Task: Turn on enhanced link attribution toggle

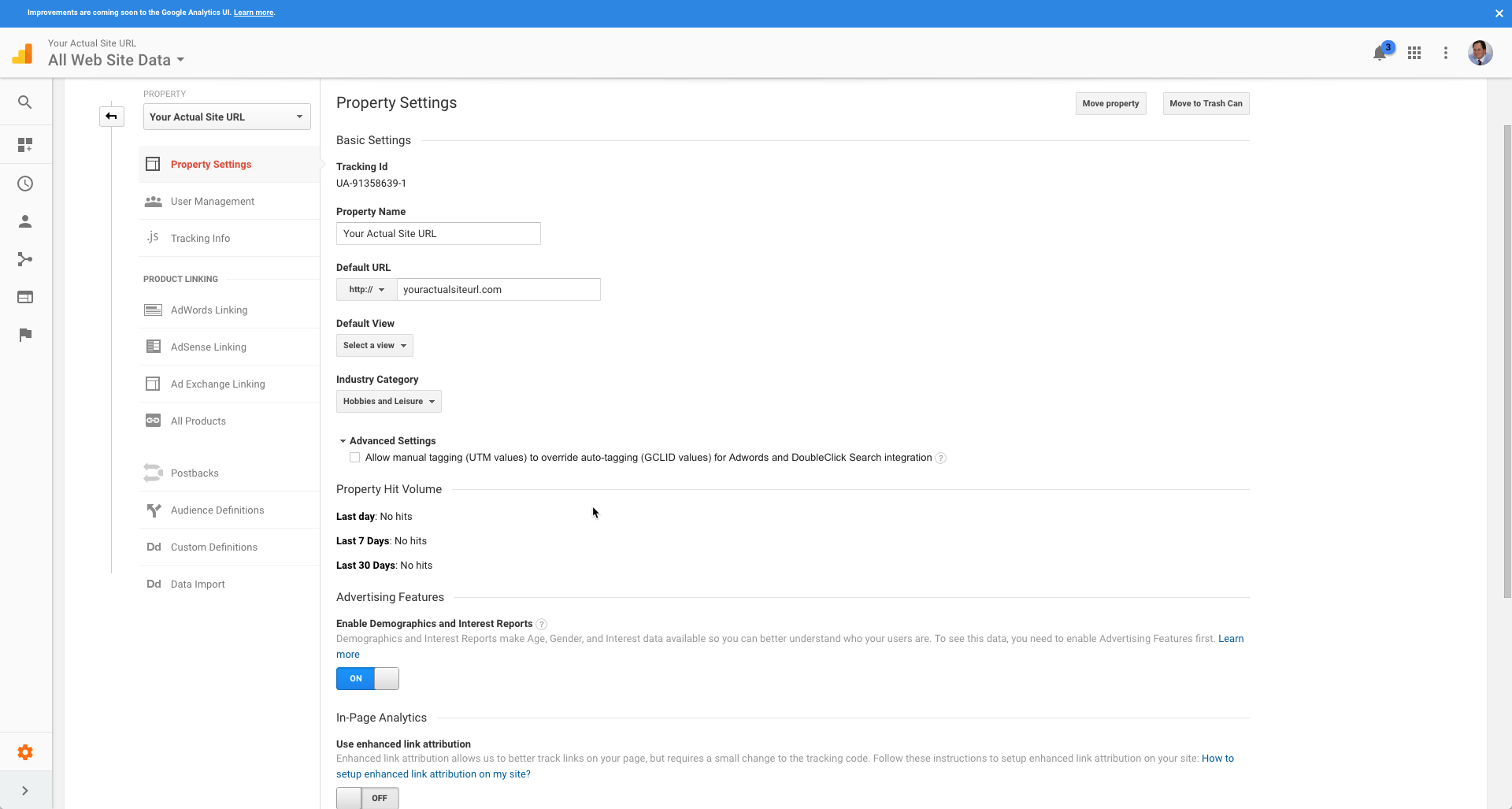Action: 368,798
